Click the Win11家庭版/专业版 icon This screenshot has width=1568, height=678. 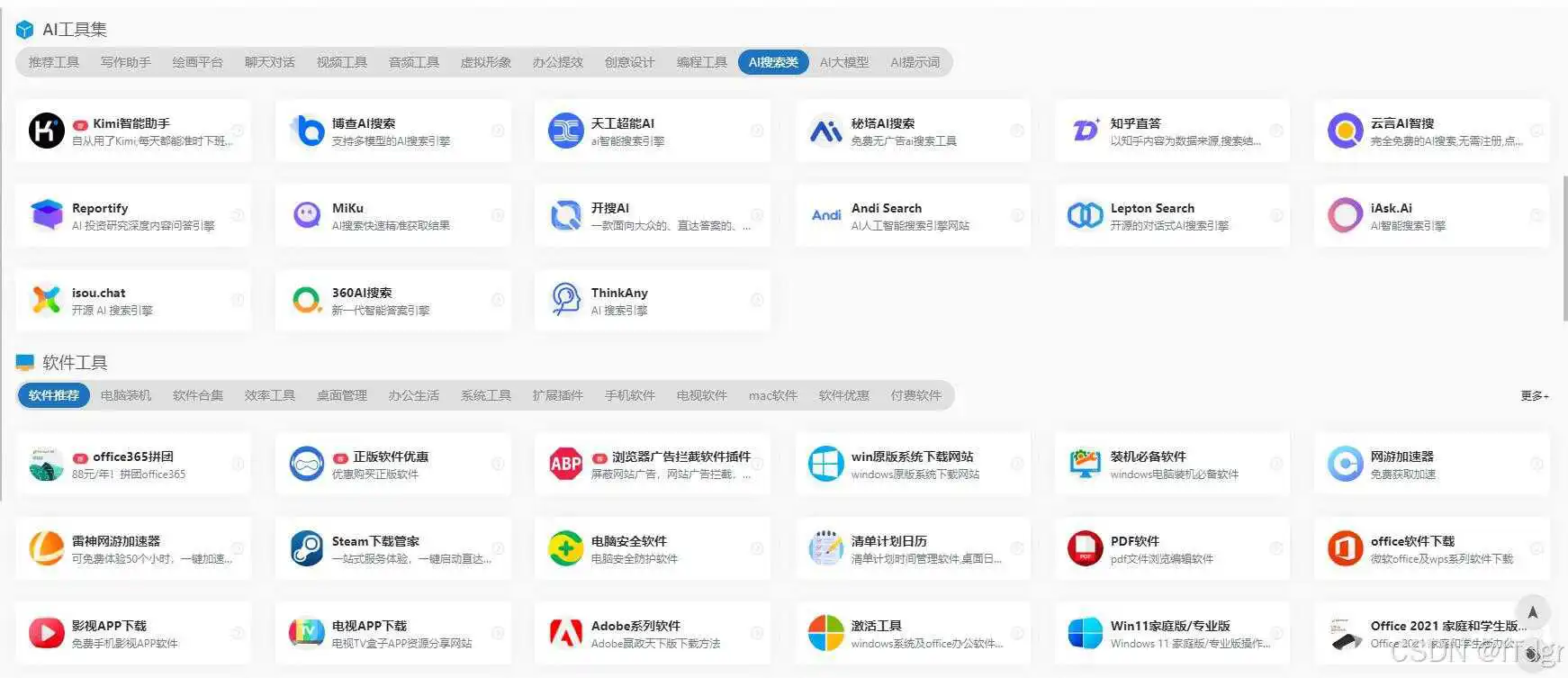coord(1086,633)
